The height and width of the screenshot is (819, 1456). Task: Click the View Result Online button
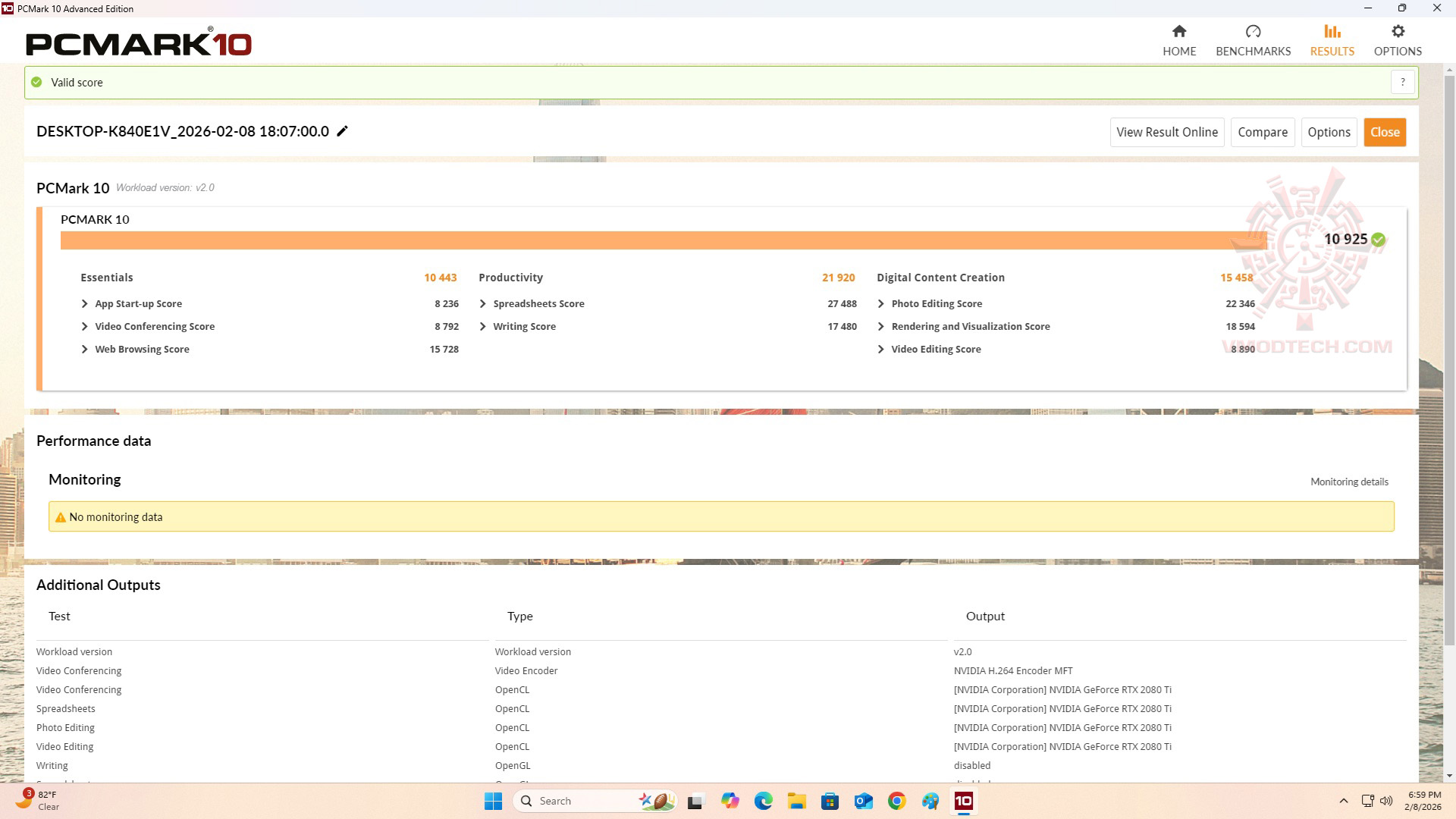pyautogui.click(x=1166, y=132)
